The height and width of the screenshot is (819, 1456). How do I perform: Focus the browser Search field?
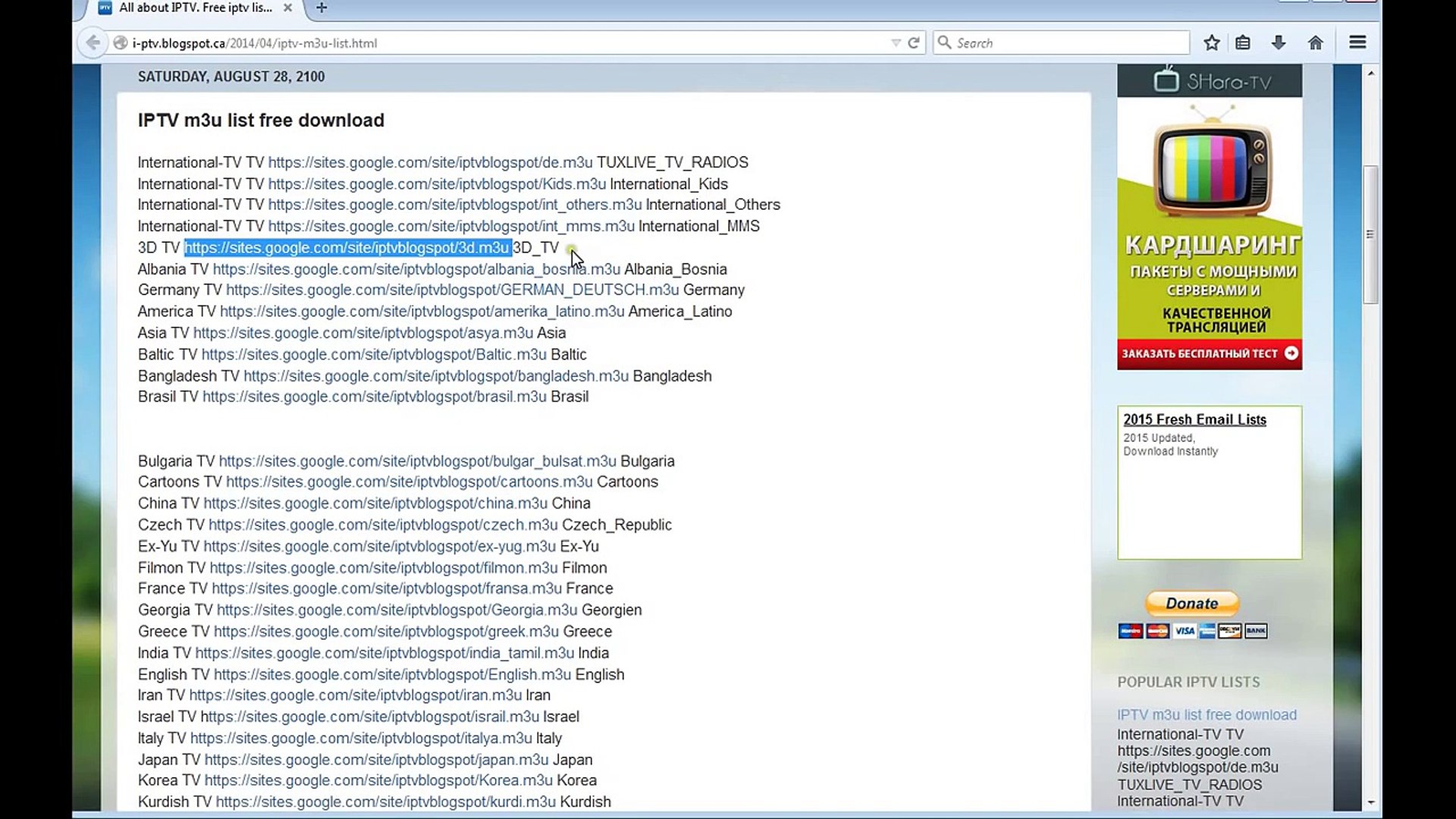pos(1062,43)
